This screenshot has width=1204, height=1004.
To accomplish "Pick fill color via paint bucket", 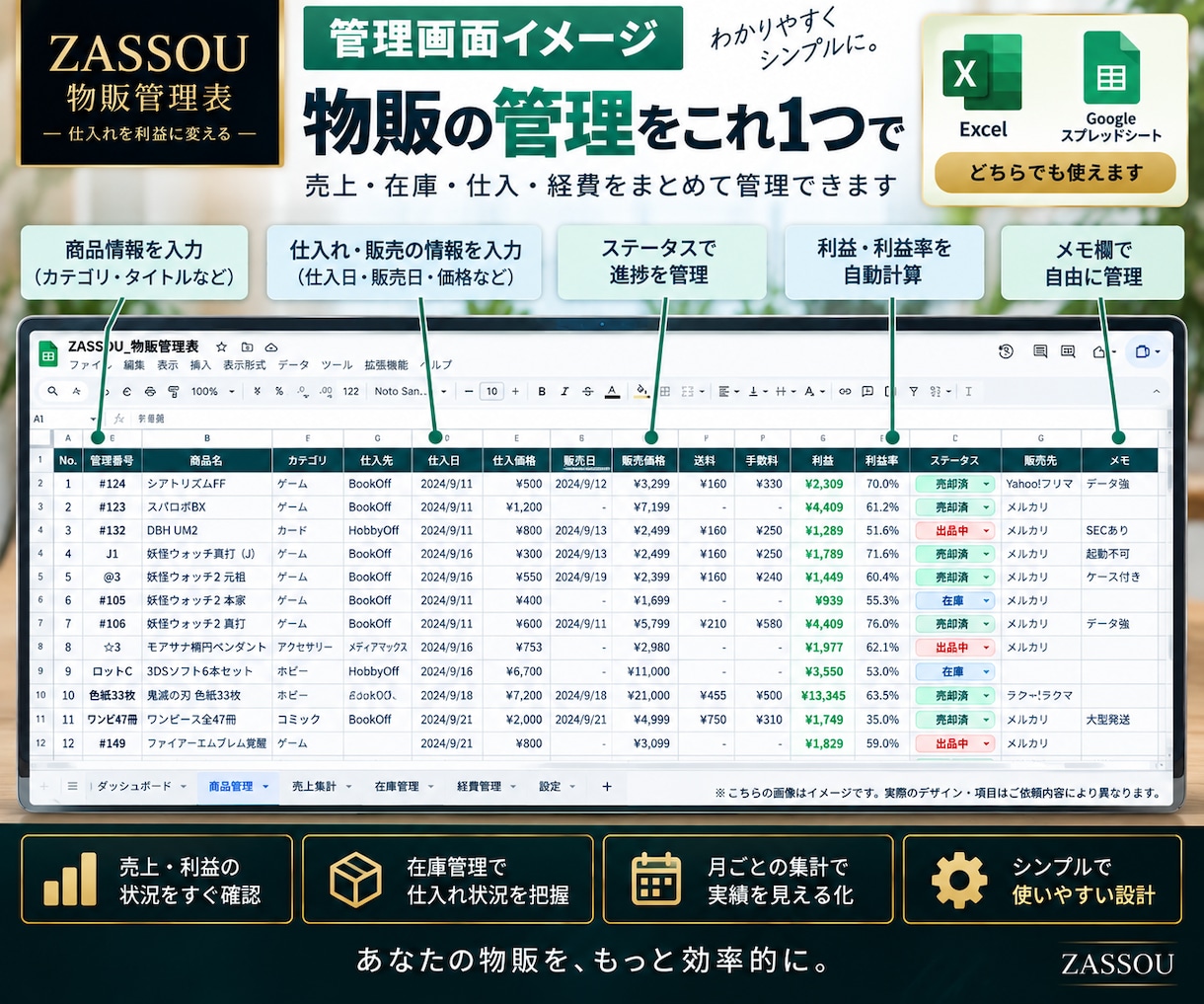I will 640,391.
